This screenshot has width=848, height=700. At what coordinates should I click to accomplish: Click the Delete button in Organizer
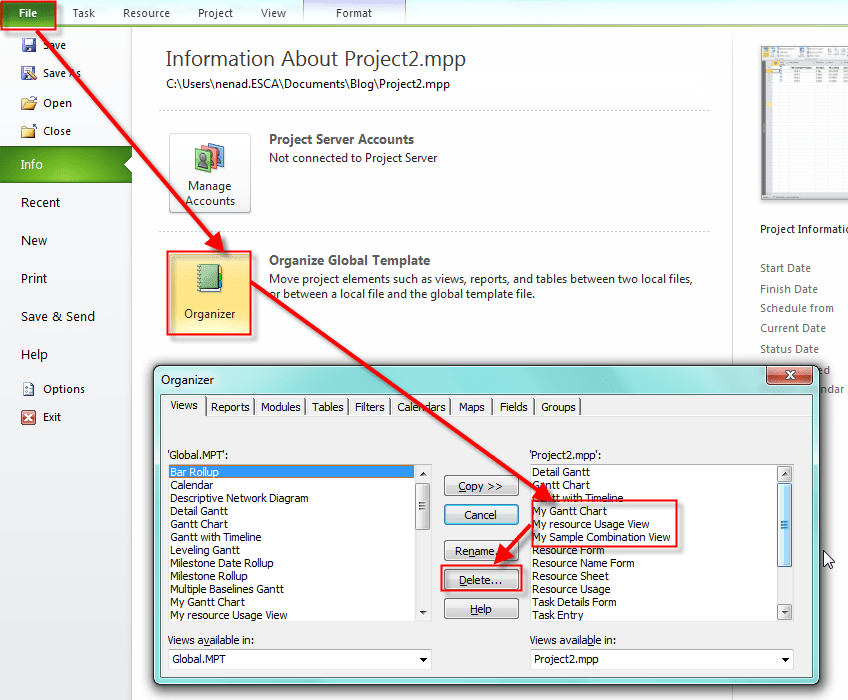click(481, 579)
